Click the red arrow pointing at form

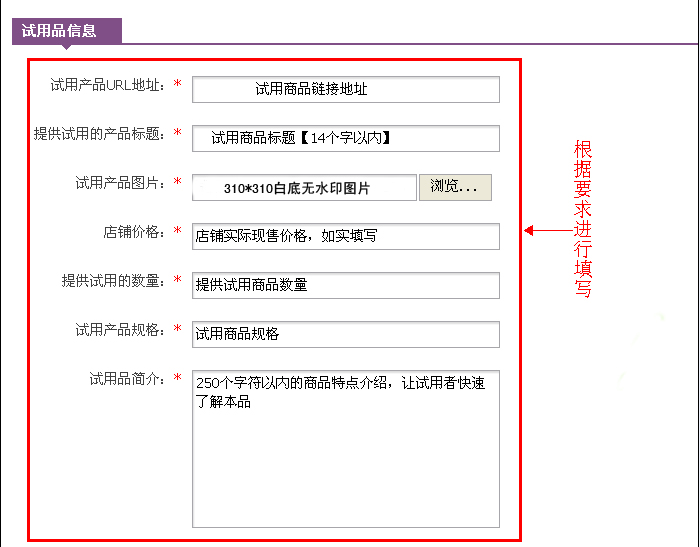pos(545,231)
